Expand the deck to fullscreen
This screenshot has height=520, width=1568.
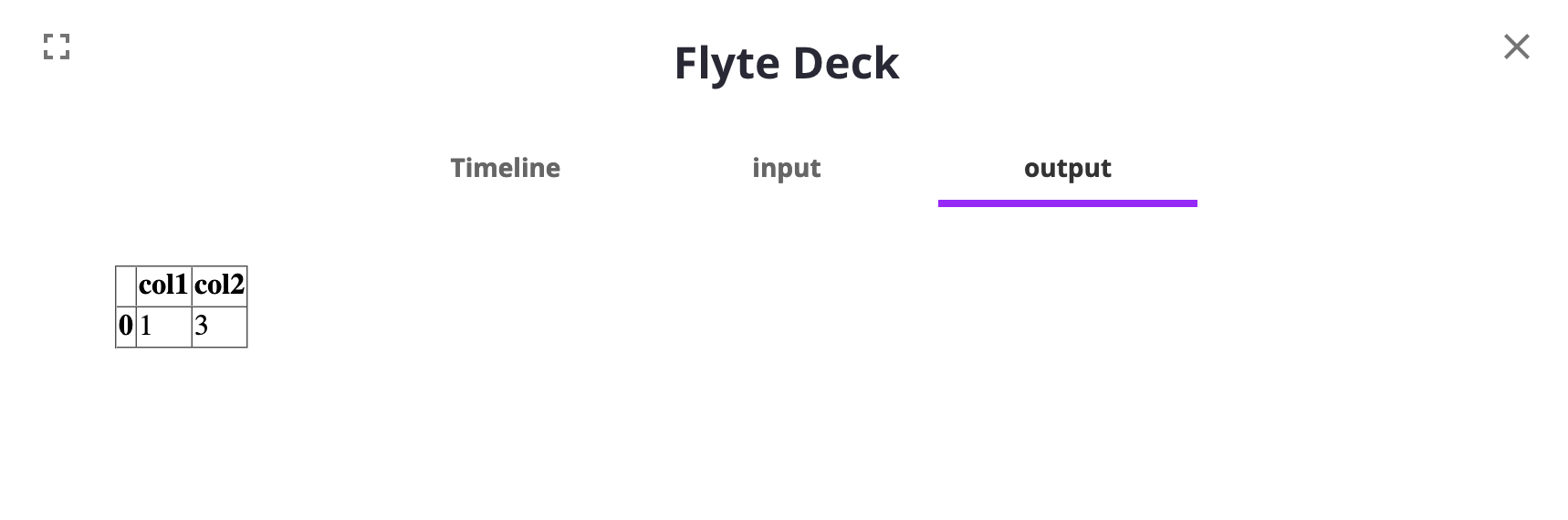pyautogui.click(x=57, y=47)
